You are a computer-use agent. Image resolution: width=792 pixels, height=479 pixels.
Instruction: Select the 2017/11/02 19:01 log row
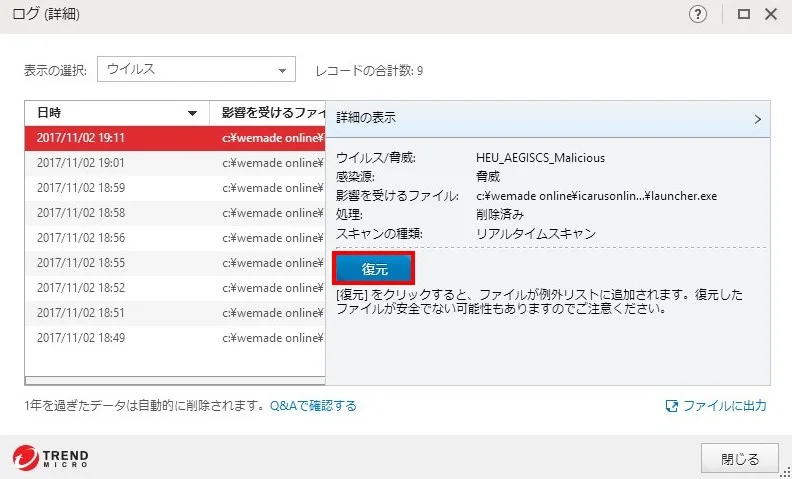point(175,163)
